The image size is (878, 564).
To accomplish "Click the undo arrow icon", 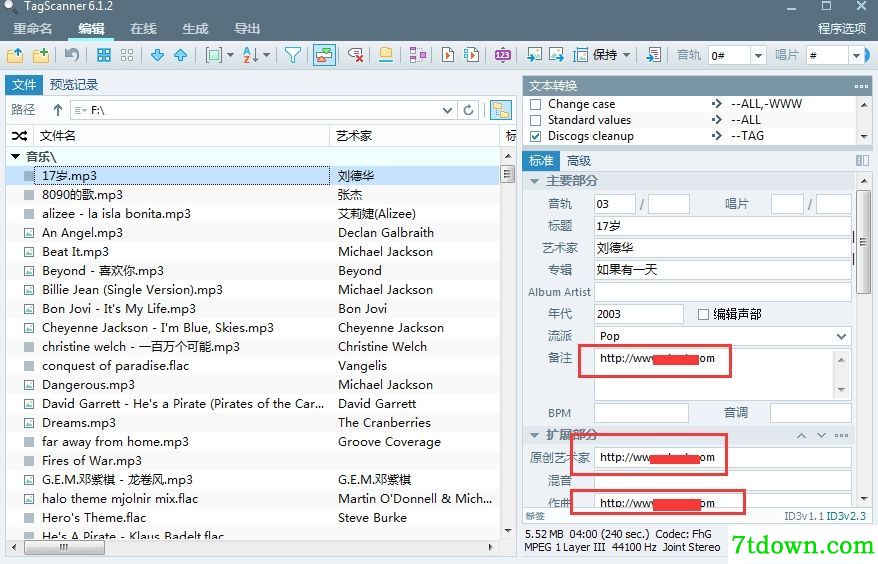I will tap(72, 55).
